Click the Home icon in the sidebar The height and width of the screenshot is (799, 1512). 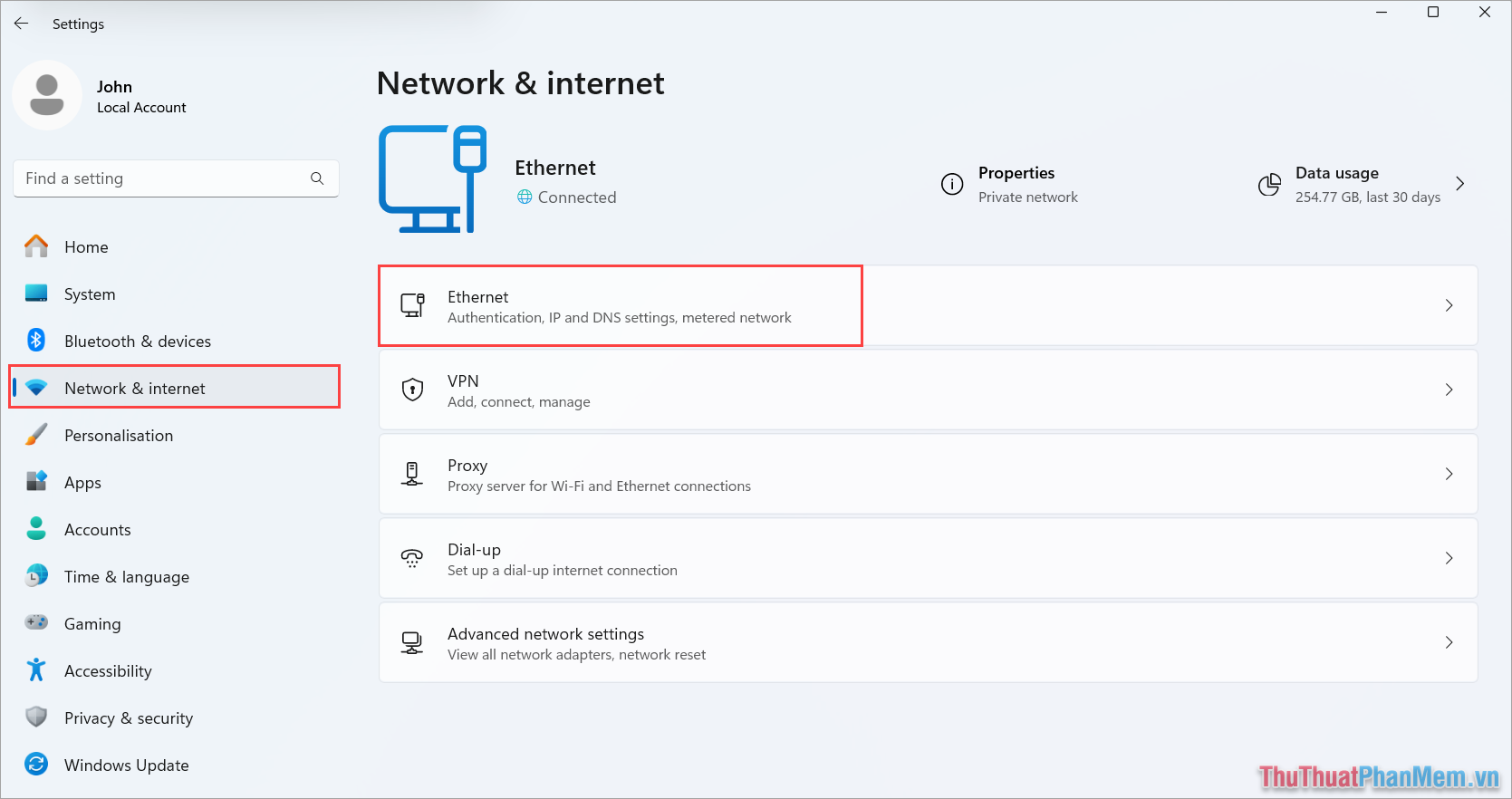coord(35,246)
